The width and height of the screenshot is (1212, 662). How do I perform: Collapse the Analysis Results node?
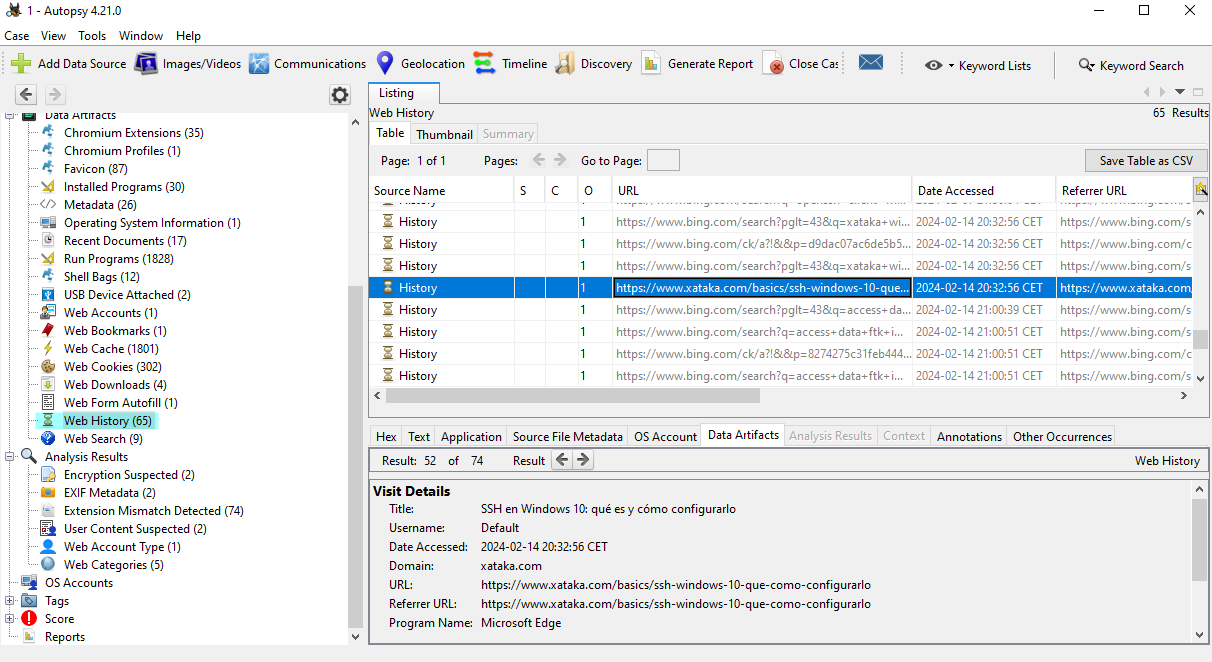click(x=10, y=457)
